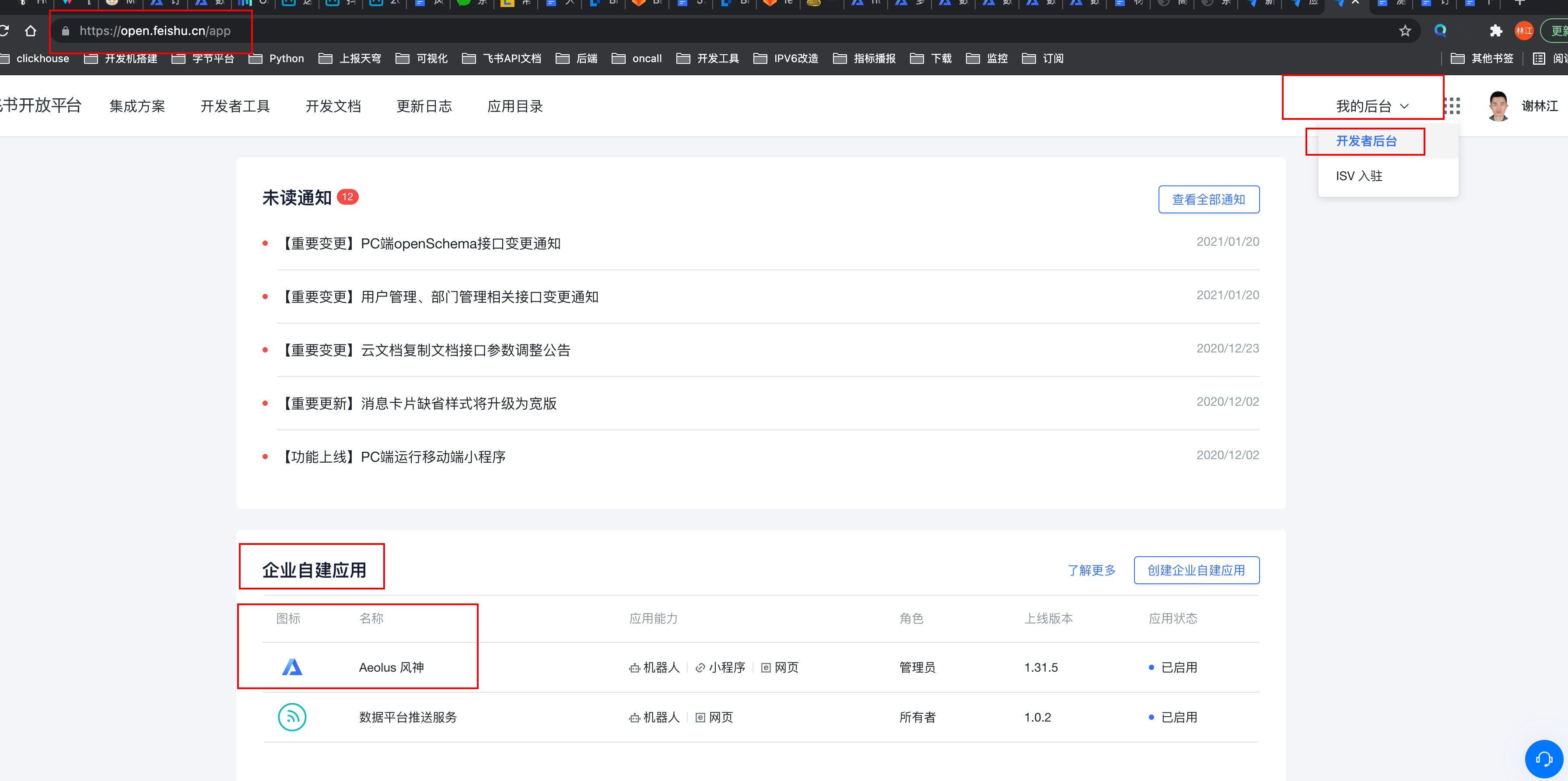The width and height of the screenshot is (1568, 781).
Task: Click the Aeolus 风神 app name
Action: [392, 667]
